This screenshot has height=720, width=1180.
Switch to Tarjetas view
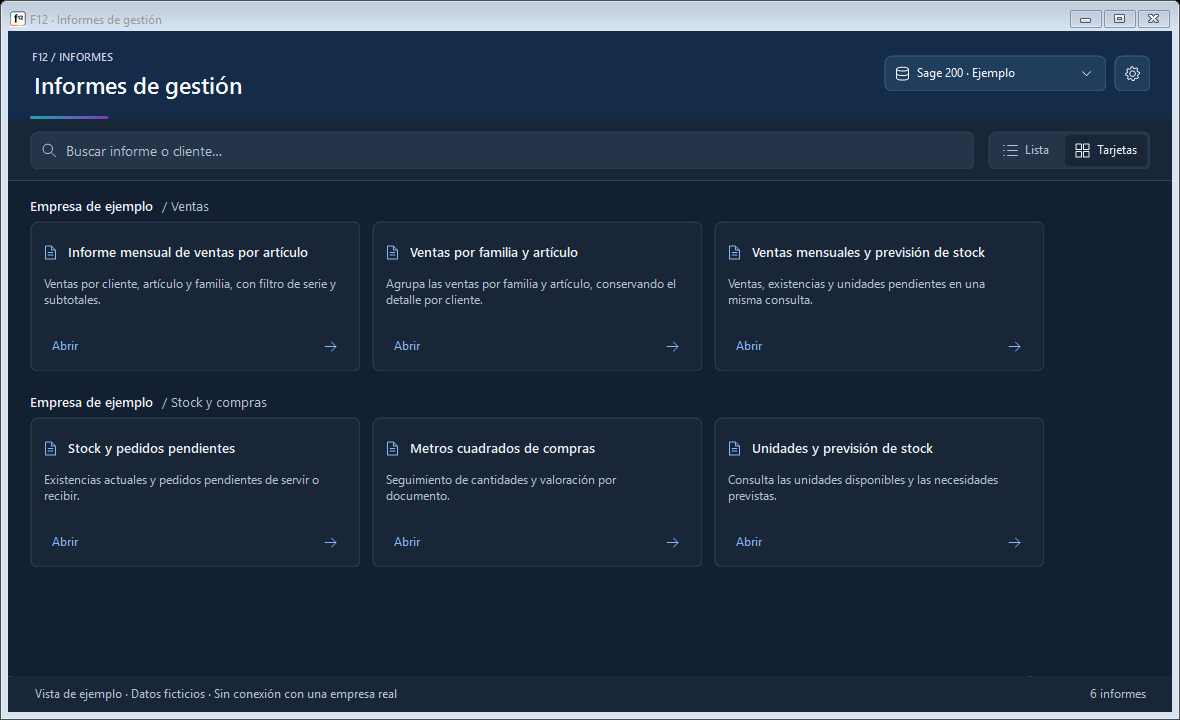1105,150
